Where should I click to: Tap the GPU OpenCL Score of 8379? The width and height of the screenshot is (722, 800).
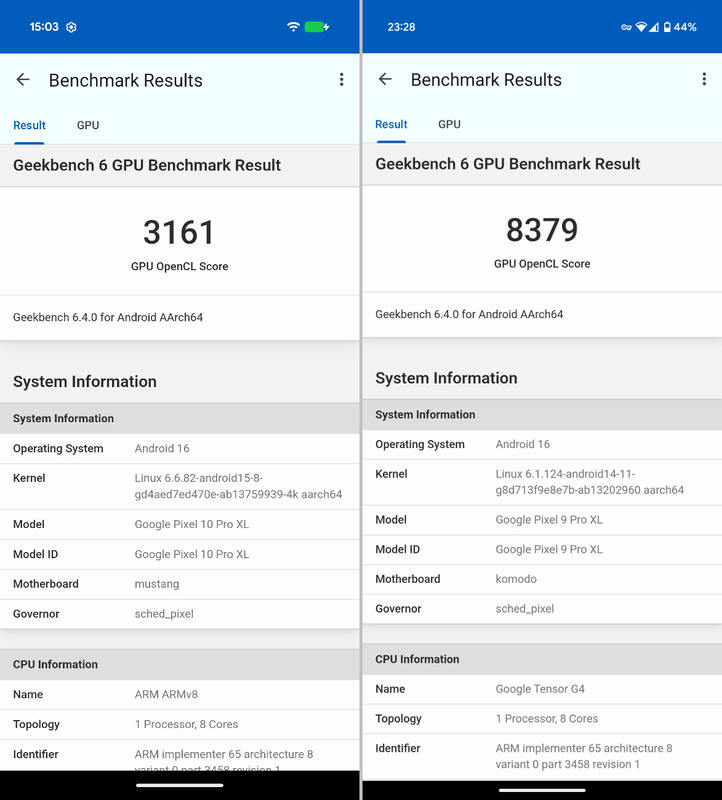[542, 229]
